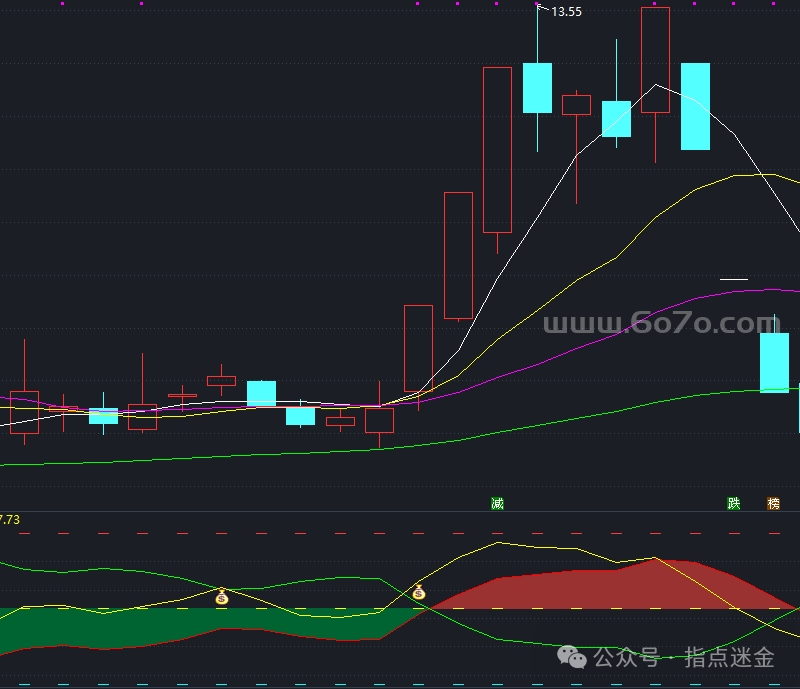Viewport: 800px width, 689px height.
Task: Open the orange 榜 marker icon
Action: 773,503
